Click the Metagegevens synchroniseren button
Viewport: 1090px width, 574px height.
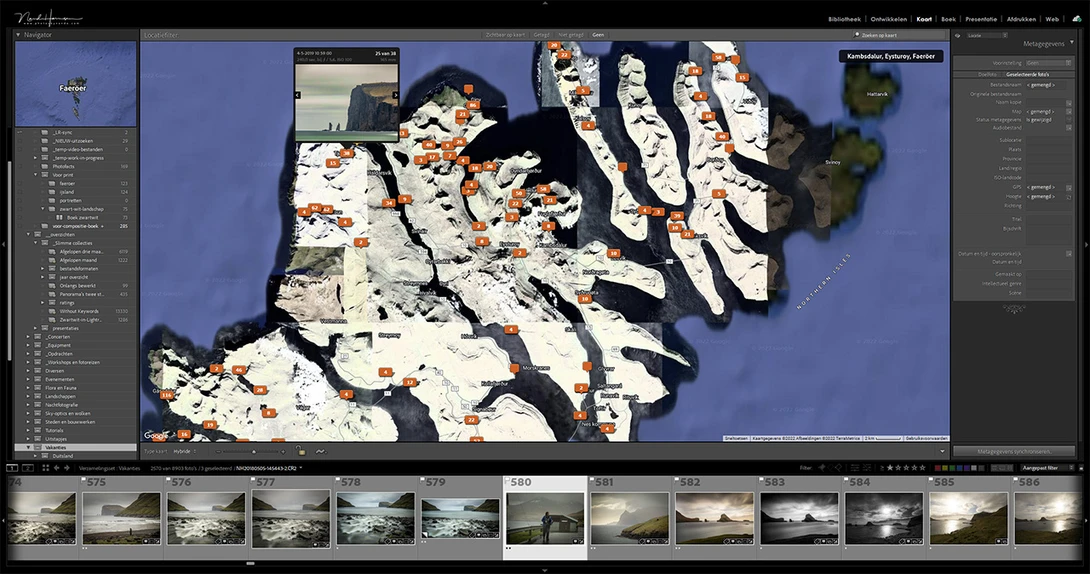[x=1014, y=452]
